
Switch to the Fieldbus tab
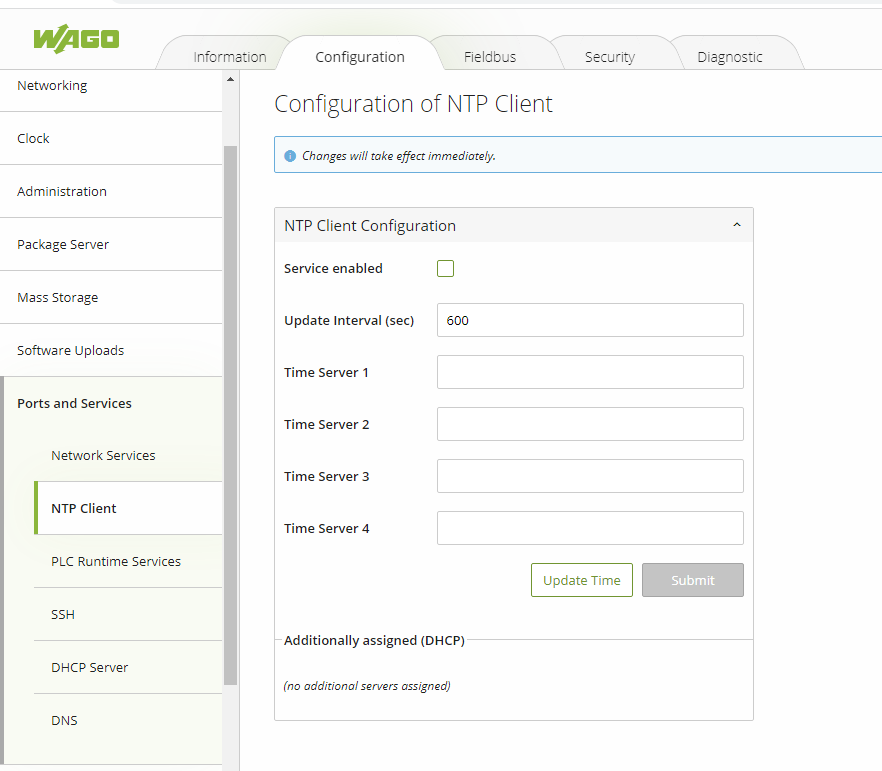pyautogui.click(x=489, y=57)
